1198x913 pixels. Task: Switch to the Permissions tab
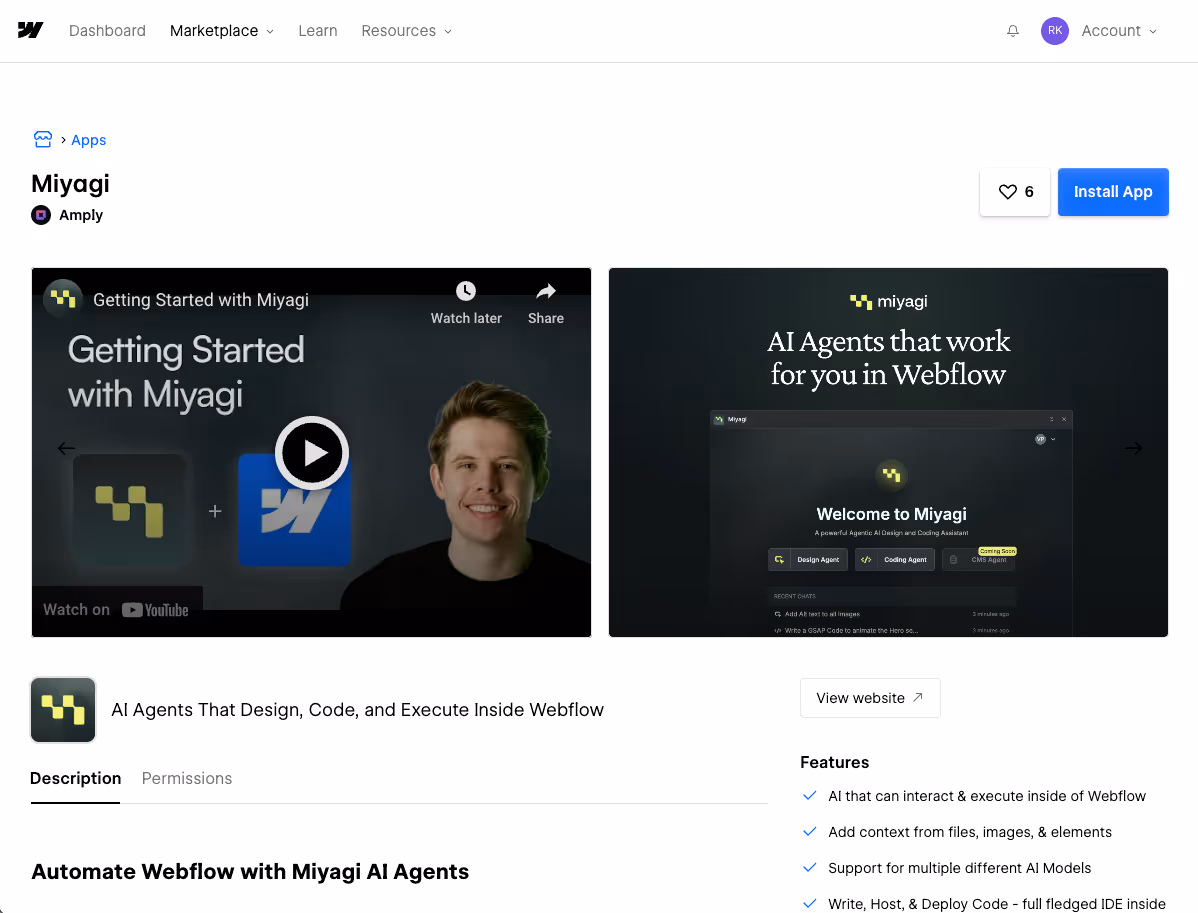pos(186,779)
